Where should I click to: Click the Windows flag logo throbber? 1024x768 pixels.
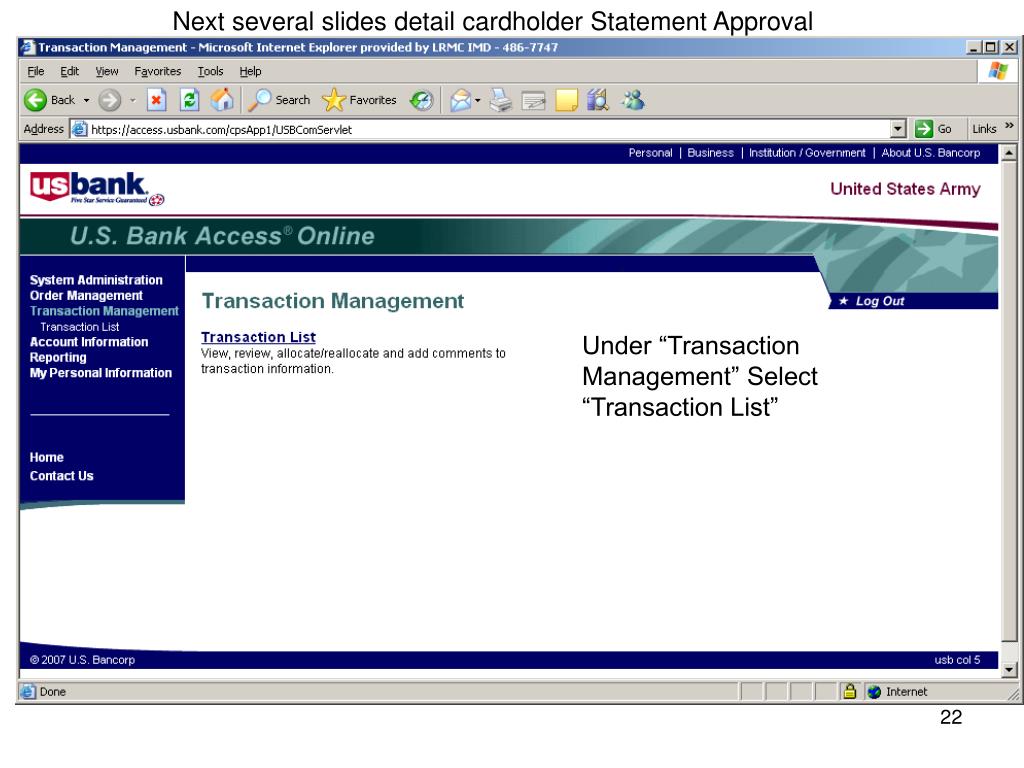point(998,71)
